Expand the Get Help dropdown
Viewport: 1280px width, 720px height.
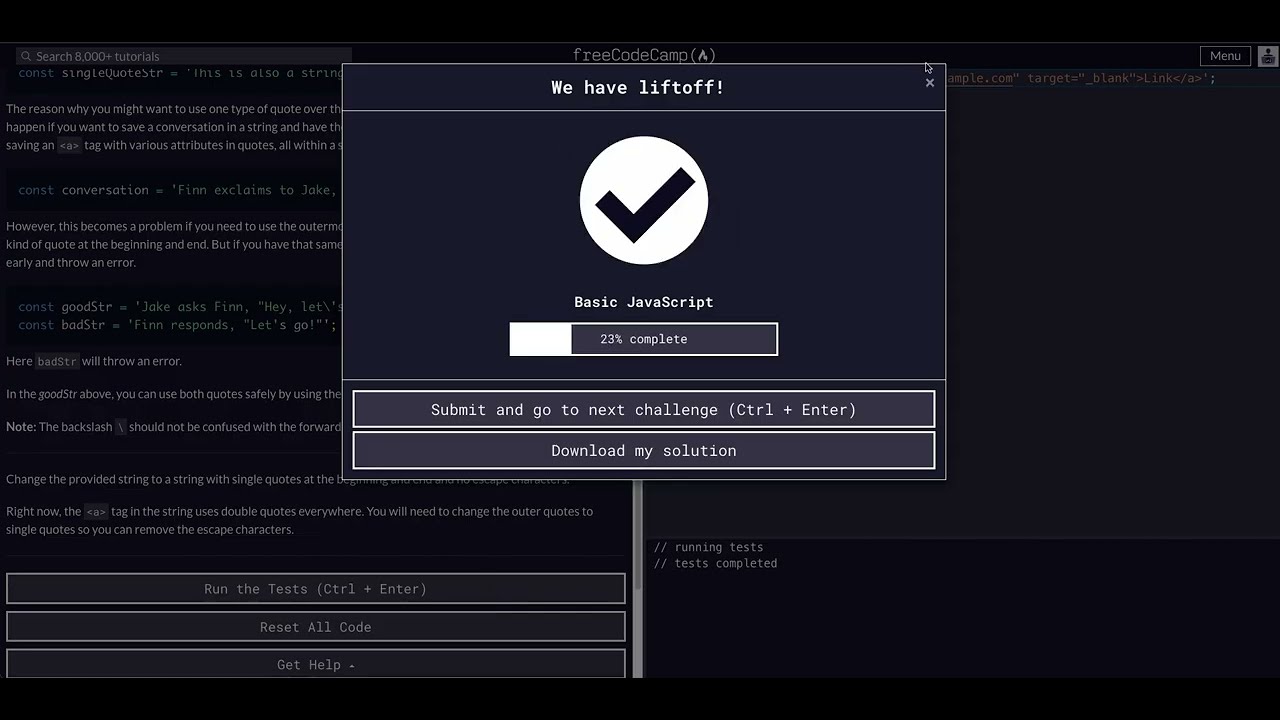click(316, 664)
